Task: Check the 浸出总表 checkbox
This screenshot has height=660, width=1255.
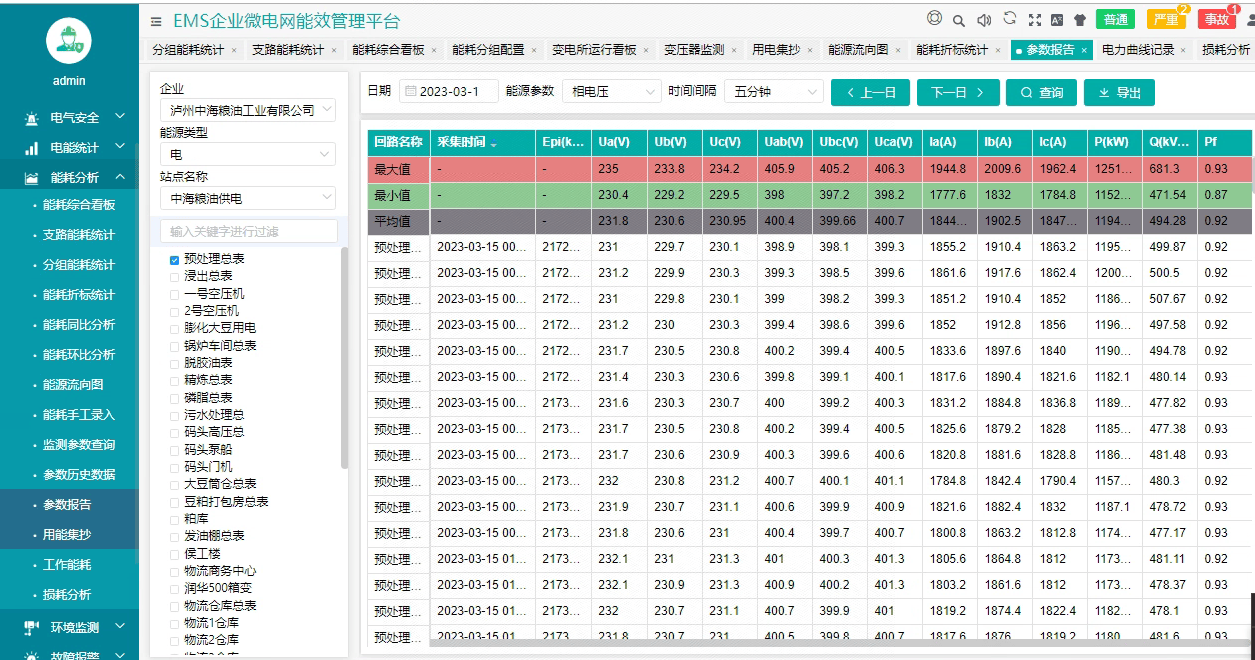Action: (174, 277)
